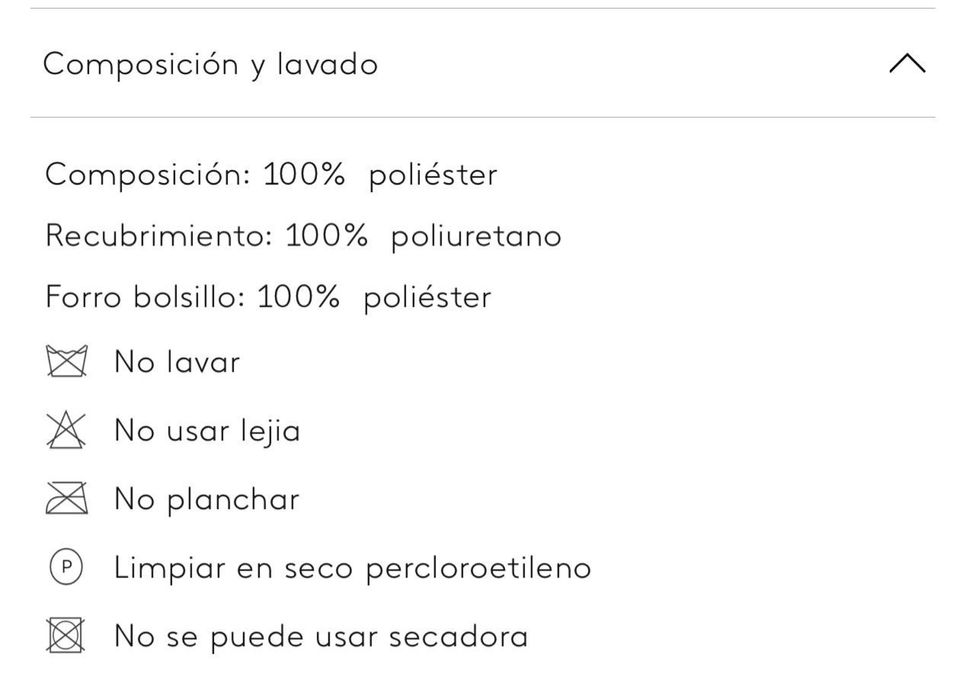This screenshot has height=700, width=972.
Task: Select the 'No usar lejia' text
Action: tap(207, 430)
